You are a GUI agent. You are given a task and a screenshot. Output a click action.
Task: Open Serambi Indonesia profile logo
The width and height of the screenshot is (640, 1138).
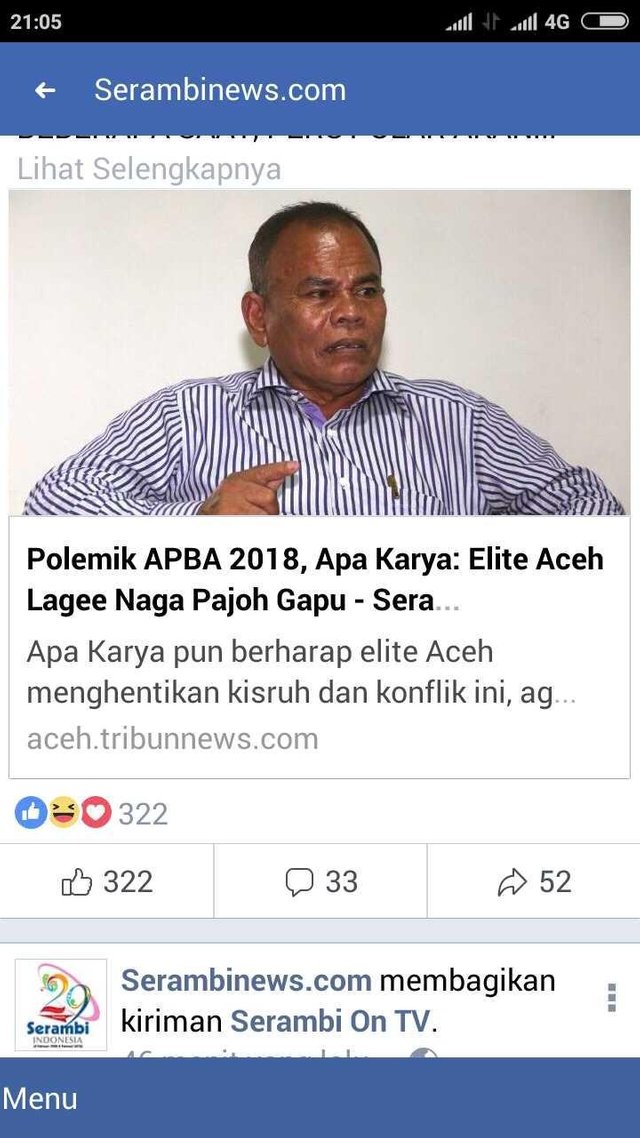pos(61,1005)
